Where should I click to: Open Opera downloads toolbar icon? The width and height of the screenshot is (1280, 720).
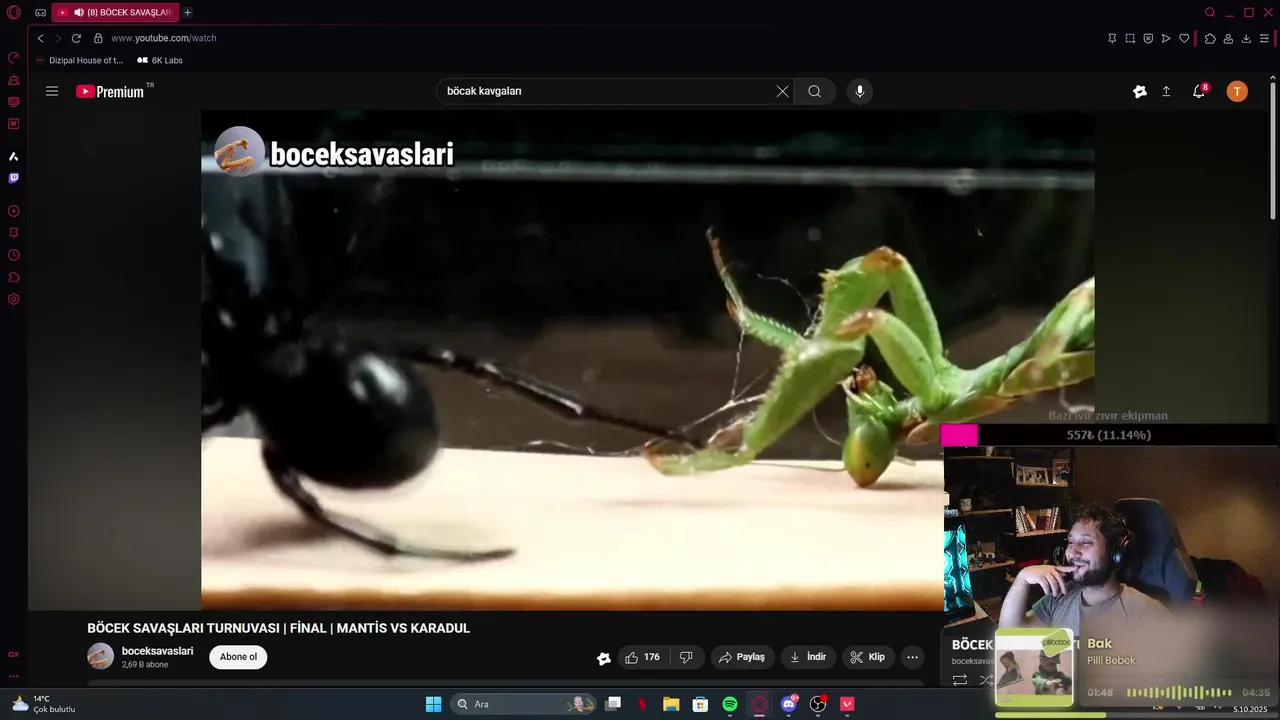1246,38
